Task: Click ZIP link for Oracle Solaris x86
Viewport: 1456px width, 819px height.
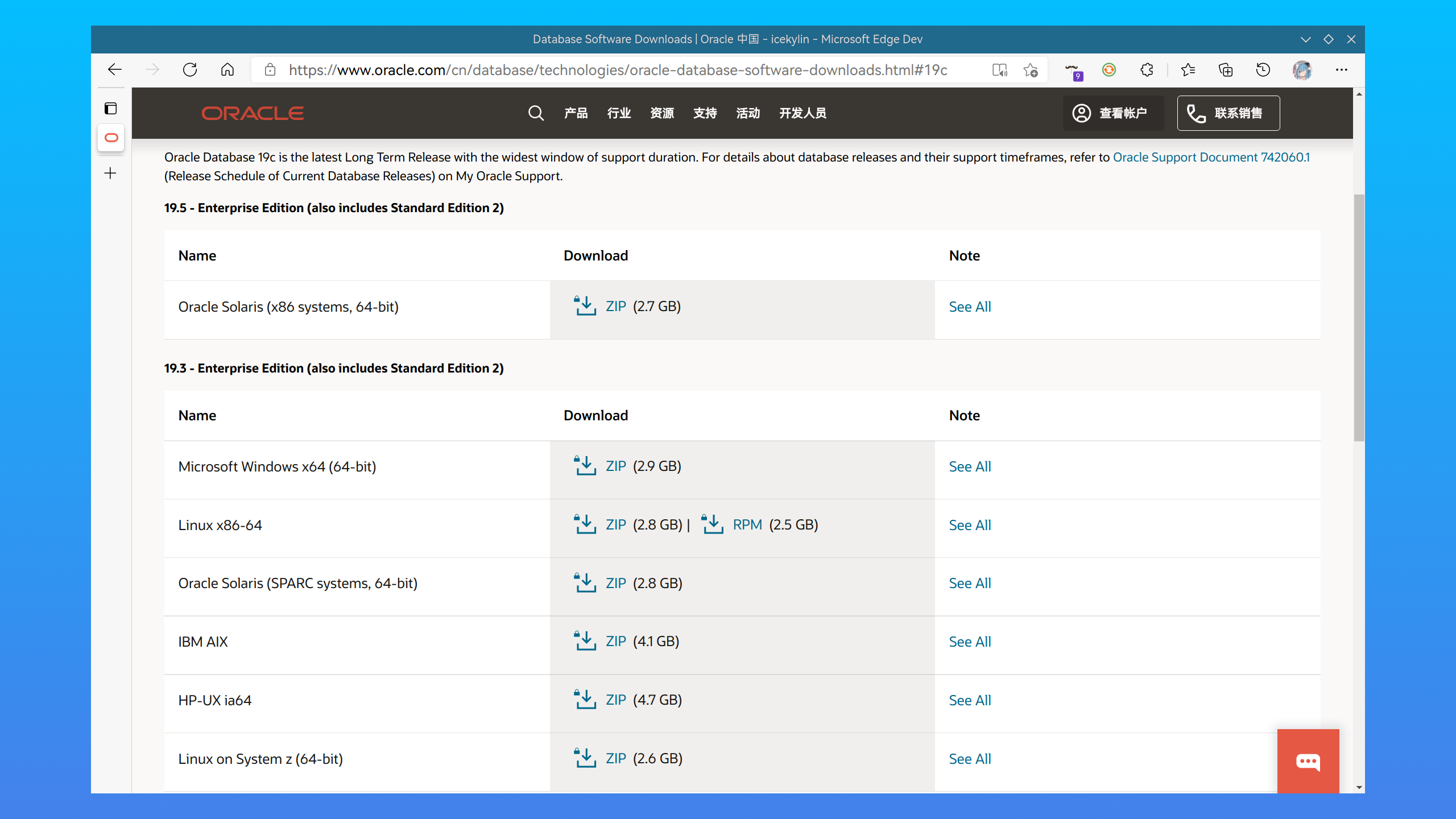Action: [x=615, y=306]
